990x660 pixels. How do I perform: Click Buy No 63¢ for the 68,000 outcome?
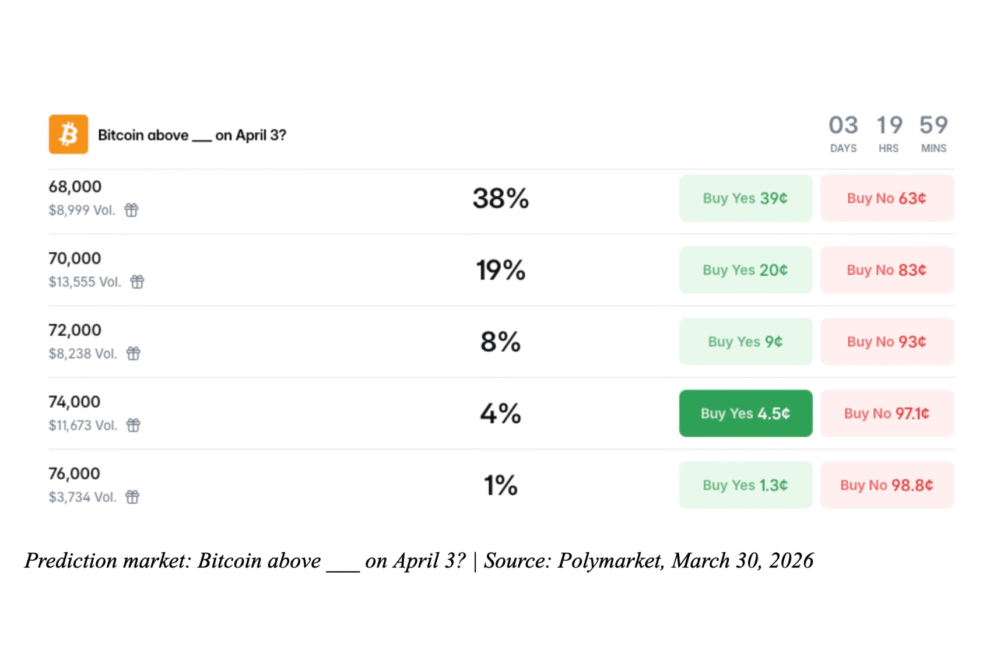click(x=886, y=198)
